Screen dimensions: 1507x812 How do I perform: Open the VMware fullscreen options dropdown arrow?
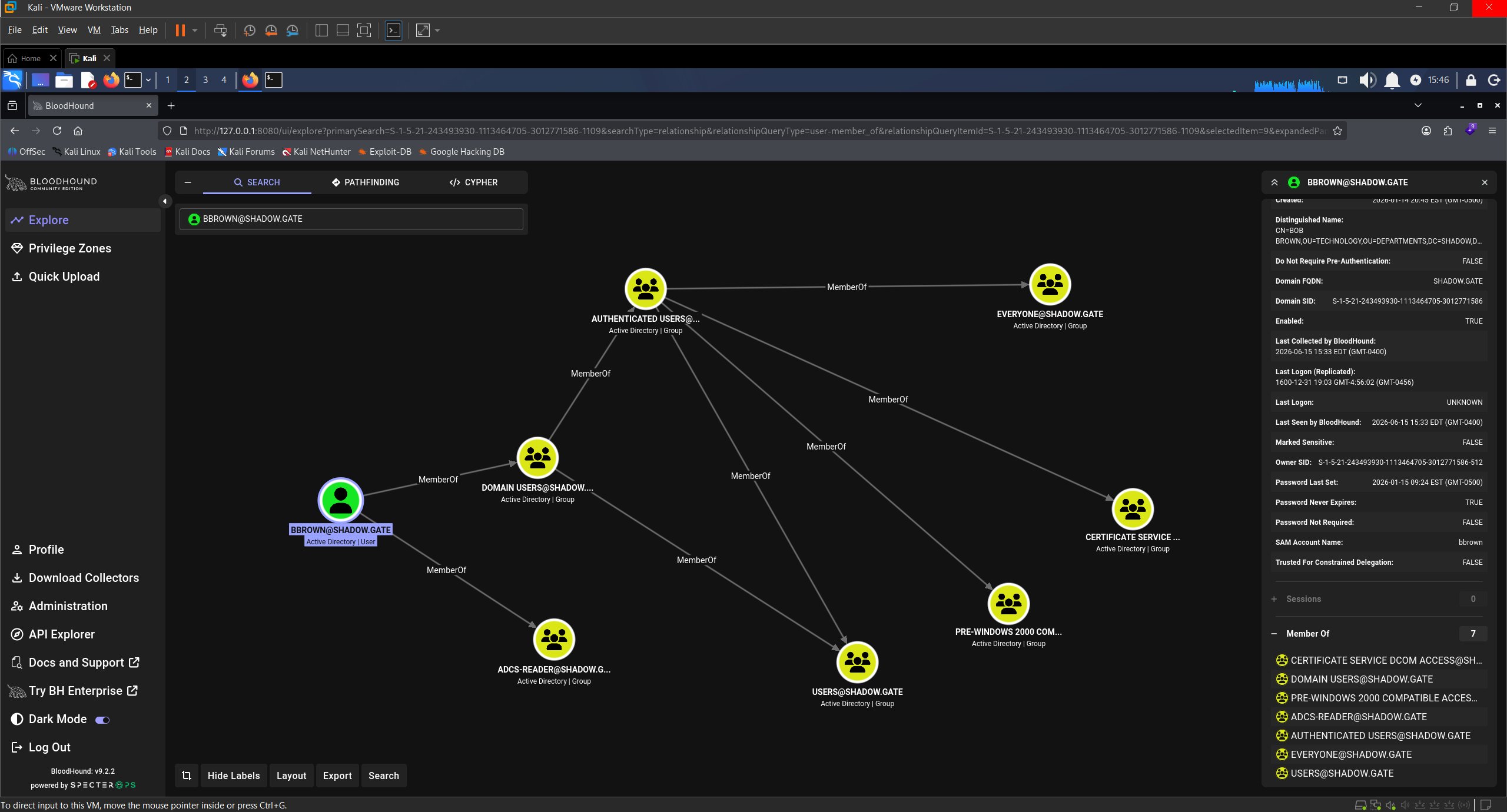[437, 31]
